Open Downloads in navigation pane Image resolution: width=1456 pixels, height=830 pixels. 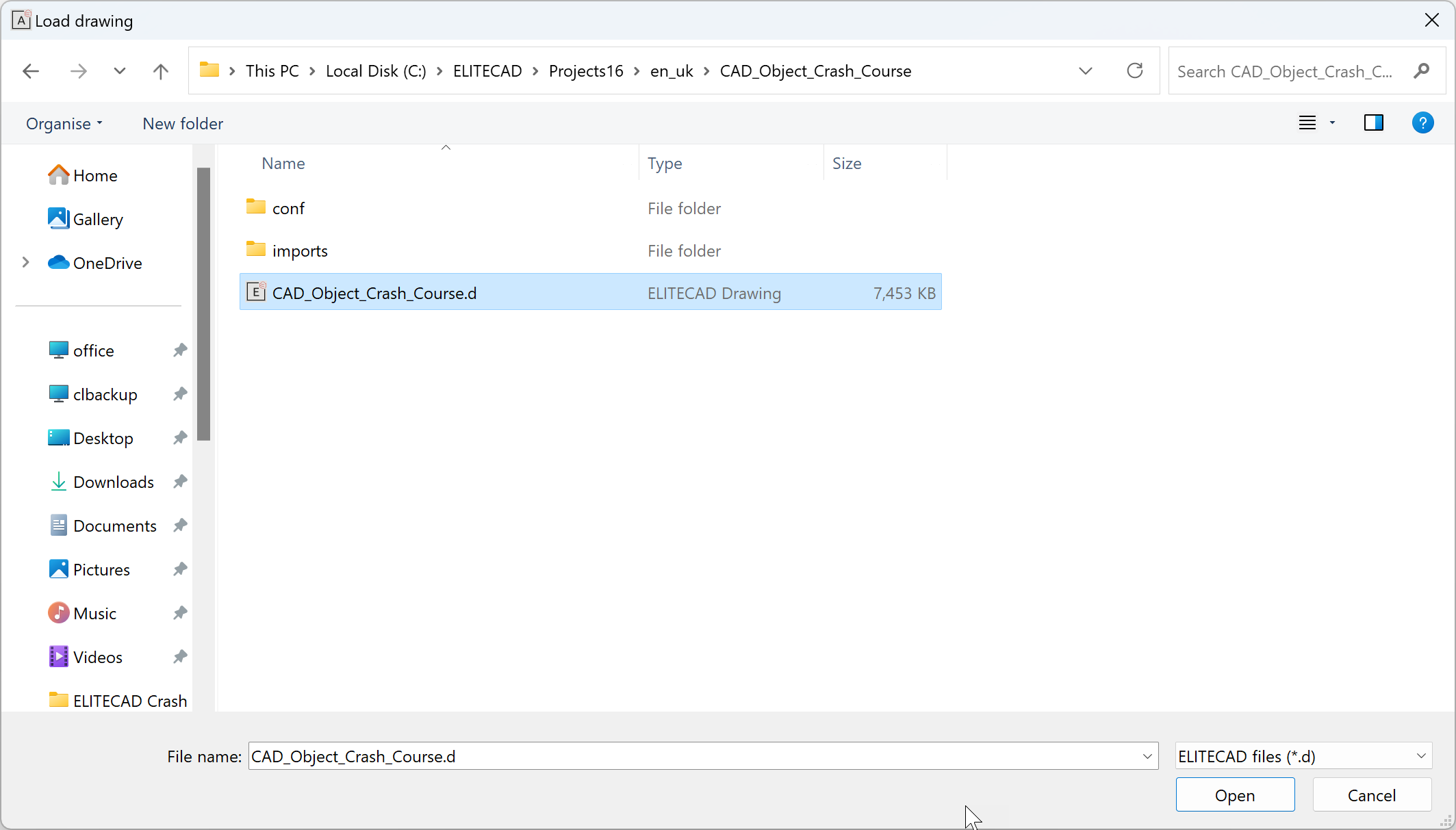[x=101, y=482]
